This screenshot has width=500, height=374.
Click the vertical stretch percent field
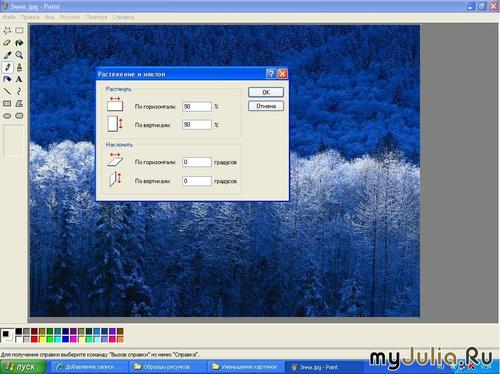[x=197, y=125]
